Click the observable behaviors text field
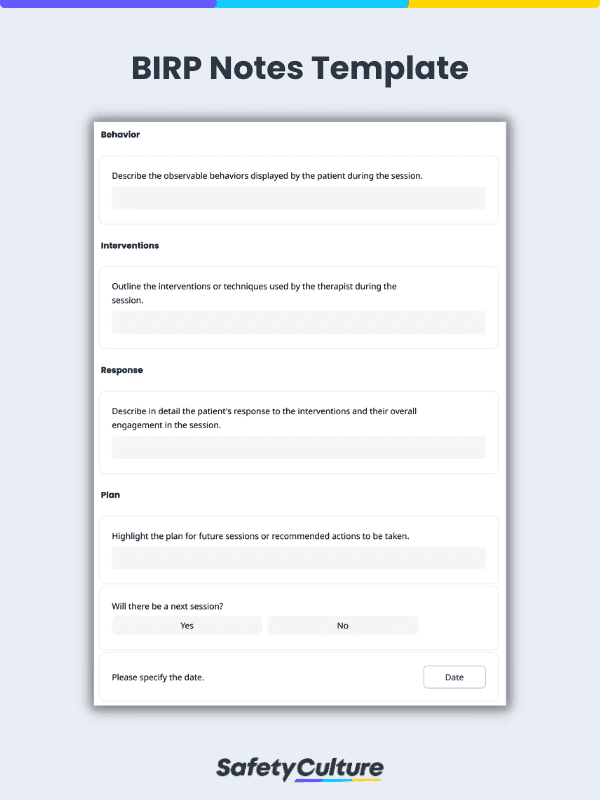 tap(298, 198)
